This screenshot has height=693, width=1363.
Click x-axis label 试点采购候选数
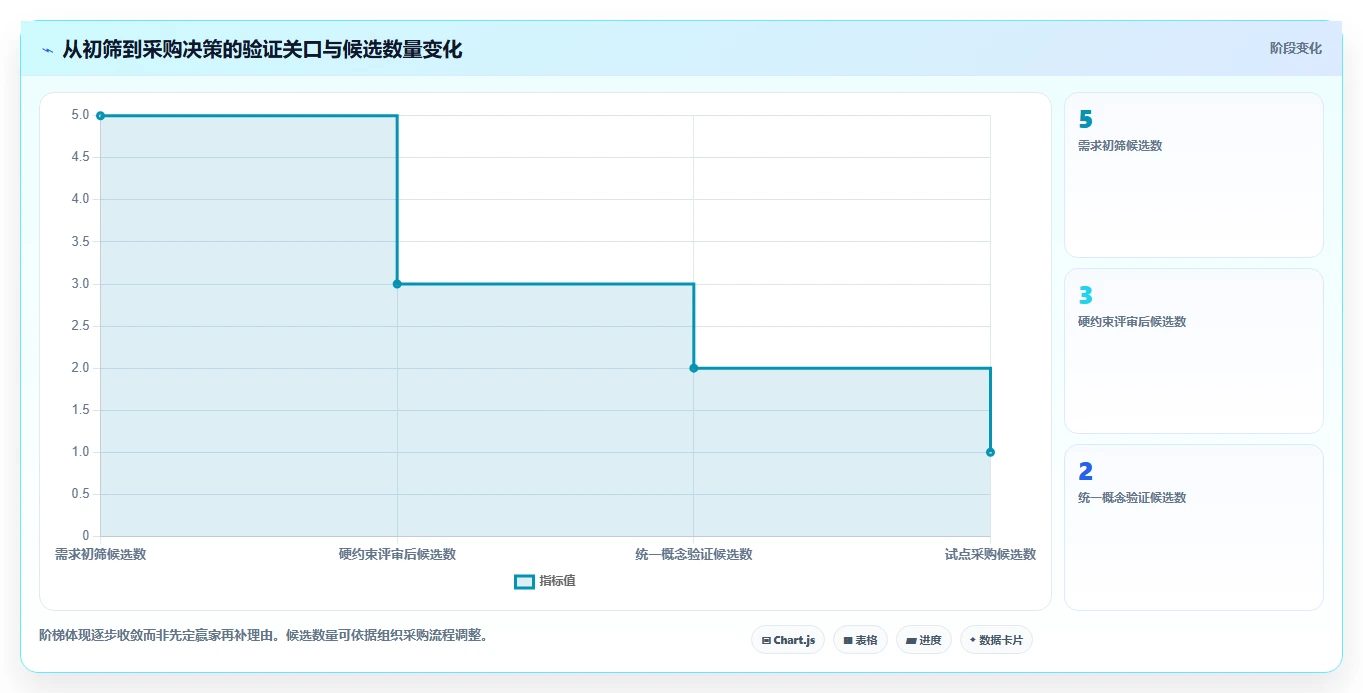990,554
